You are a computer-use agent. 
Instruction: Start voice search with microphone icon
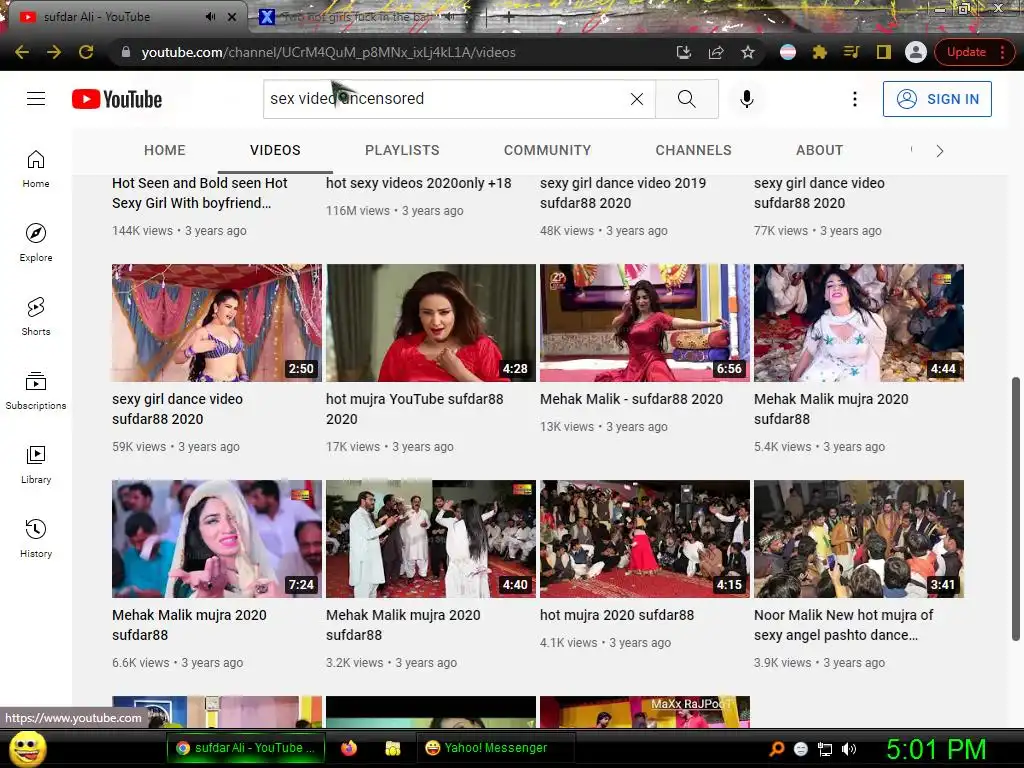(x=746, y=99)
